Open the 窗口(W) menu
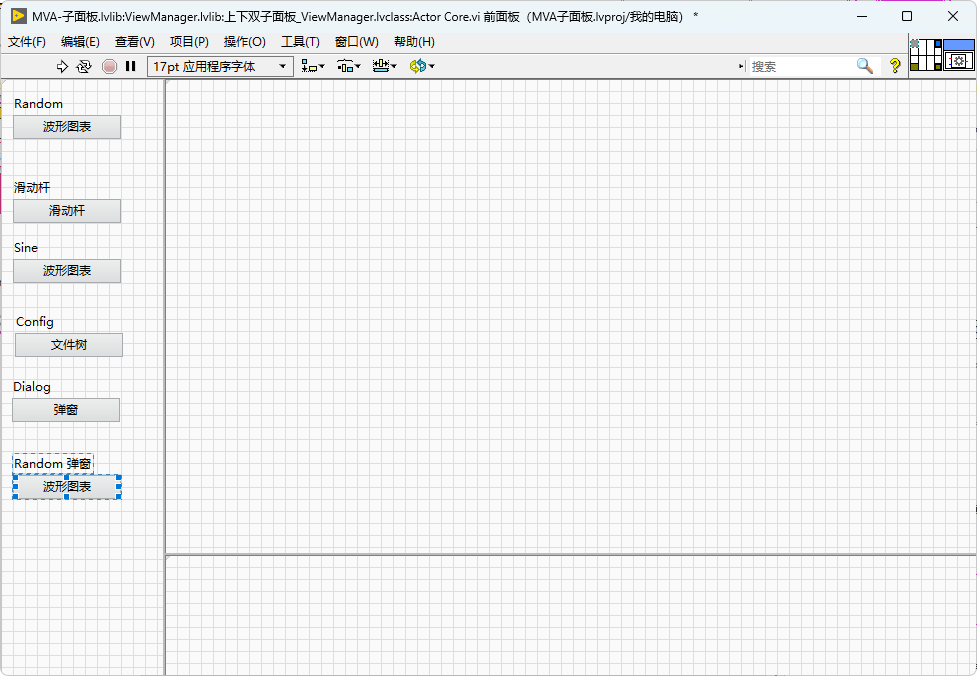 click(356, 42)
